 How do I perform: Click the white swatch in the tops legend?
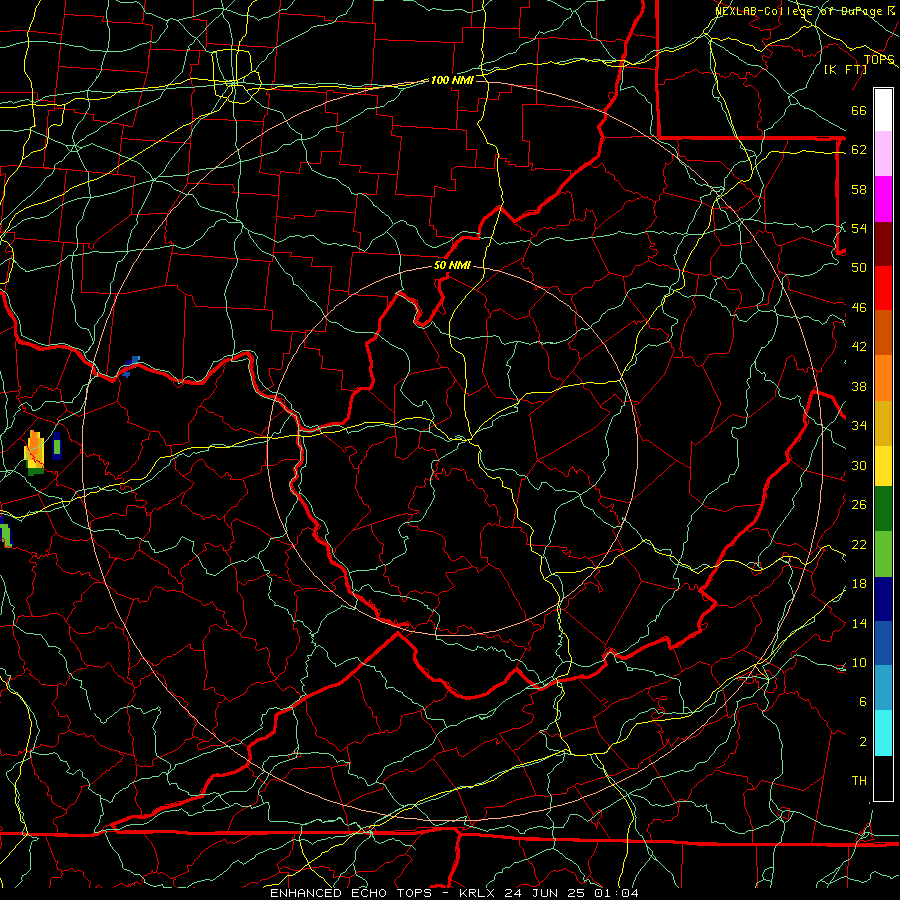pos(883,110)
